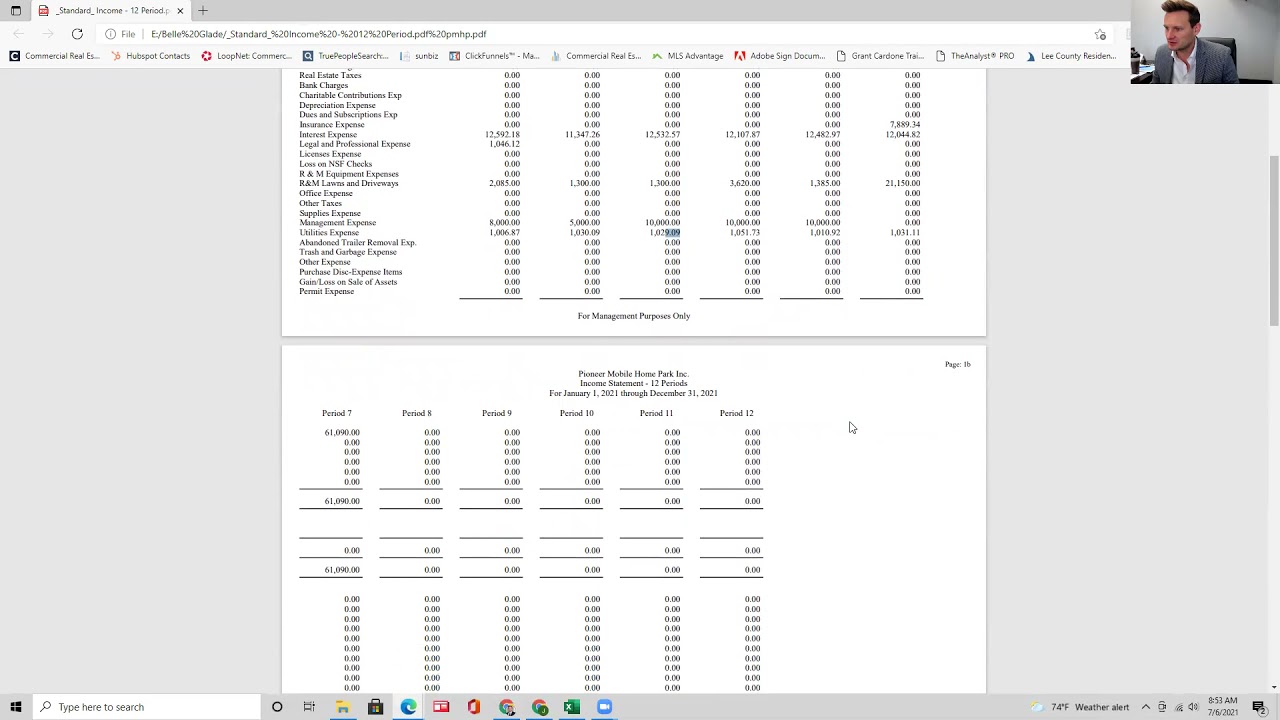
Task: Click Abandoned Trailer Removal Exp. label
Action: (x=357, y=243)
